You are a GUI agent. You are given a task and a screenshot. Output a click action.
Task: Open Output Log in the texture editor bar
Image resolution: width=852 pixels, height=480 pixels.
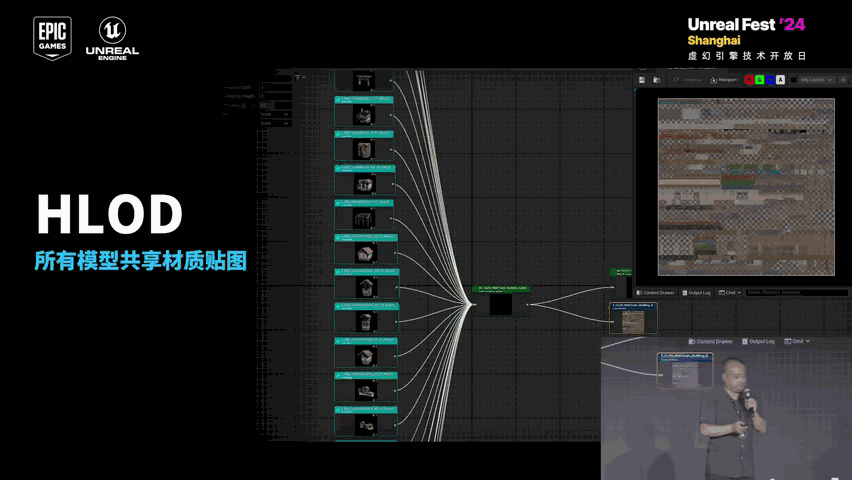(697, 292)
